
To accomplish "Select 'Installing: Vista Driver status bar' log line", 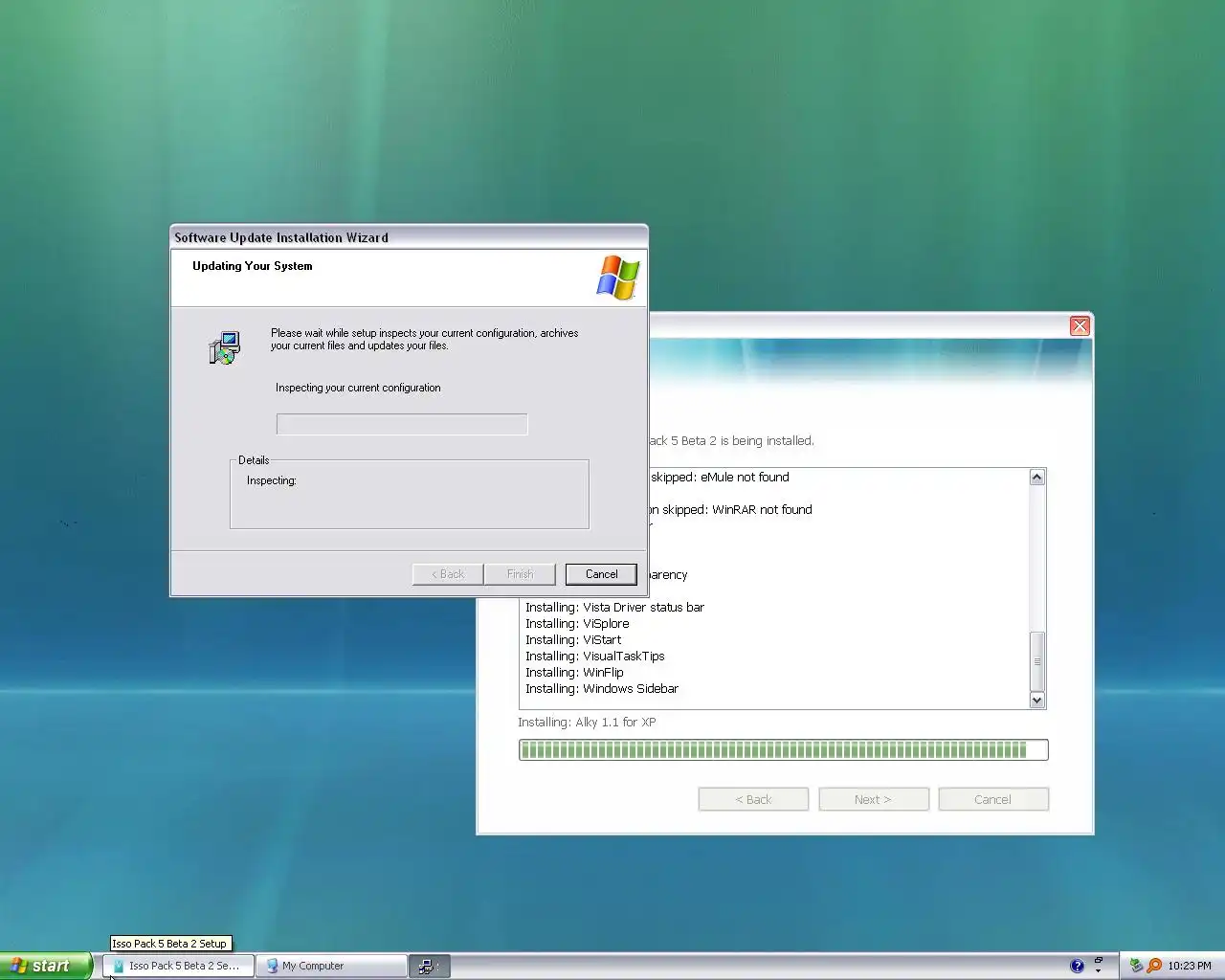I will point(614,607).
